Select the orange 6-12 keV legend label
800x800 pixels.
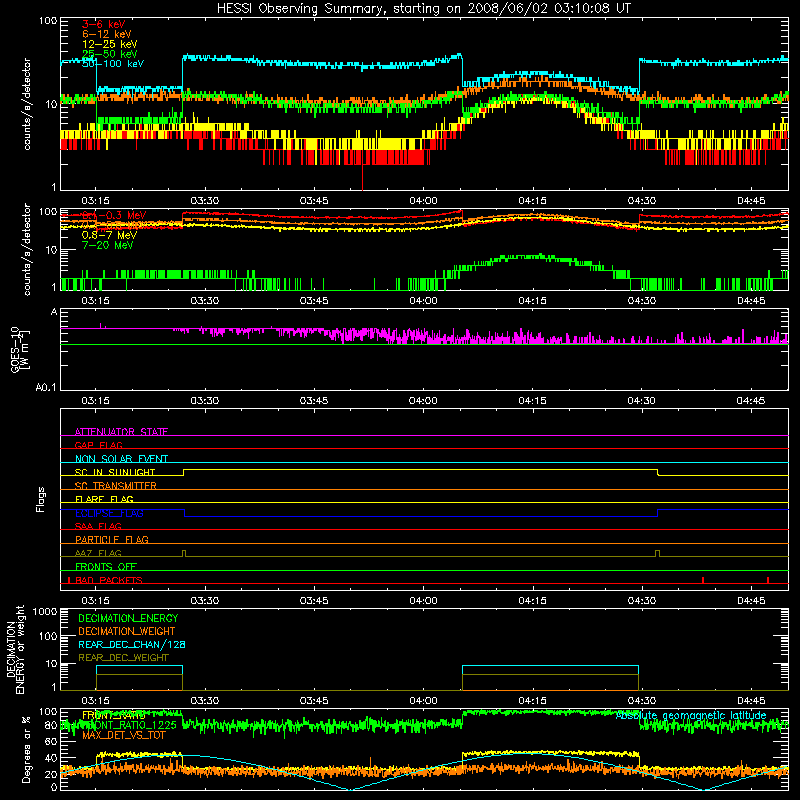pyautogui.click(x=107, y=34)
